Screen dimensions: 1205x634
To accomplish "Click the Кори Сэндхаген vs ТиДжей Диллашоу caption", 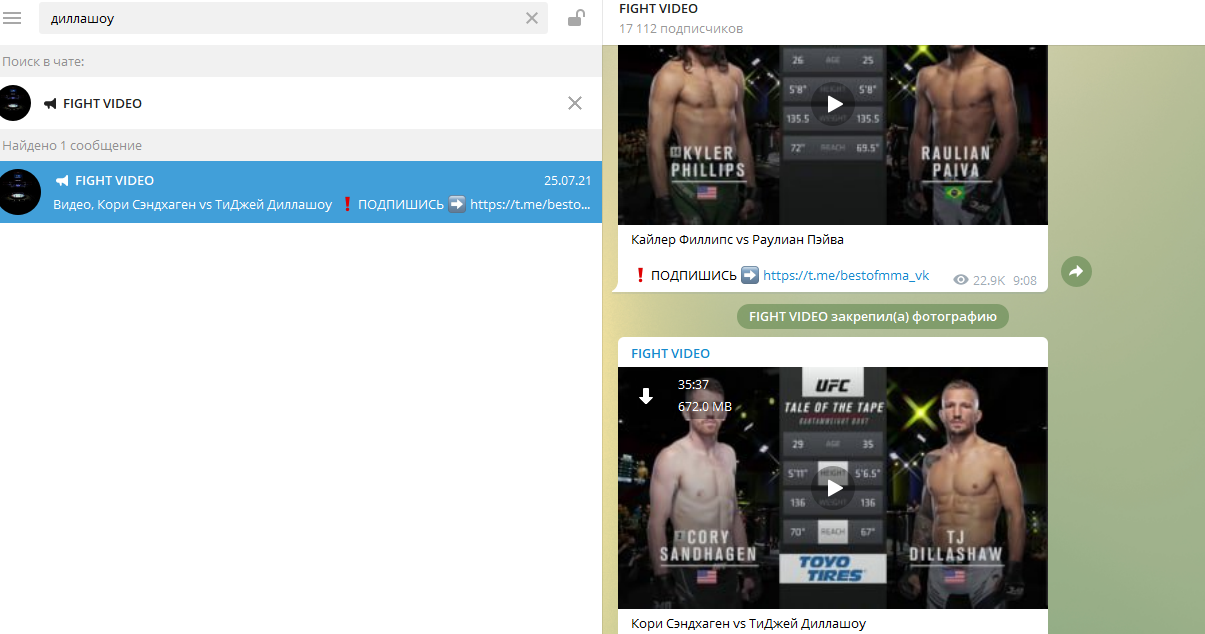I will pyautogui.click(x=748, y=624).
